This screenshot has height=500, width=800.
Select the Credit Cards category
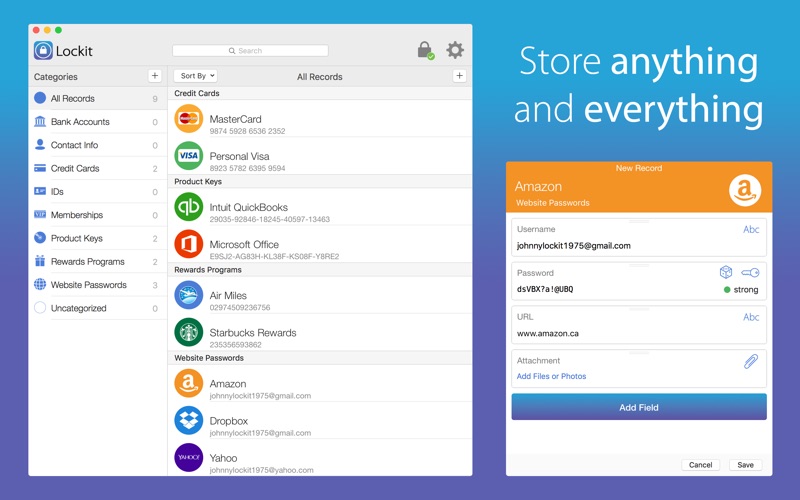click(97, 168)
